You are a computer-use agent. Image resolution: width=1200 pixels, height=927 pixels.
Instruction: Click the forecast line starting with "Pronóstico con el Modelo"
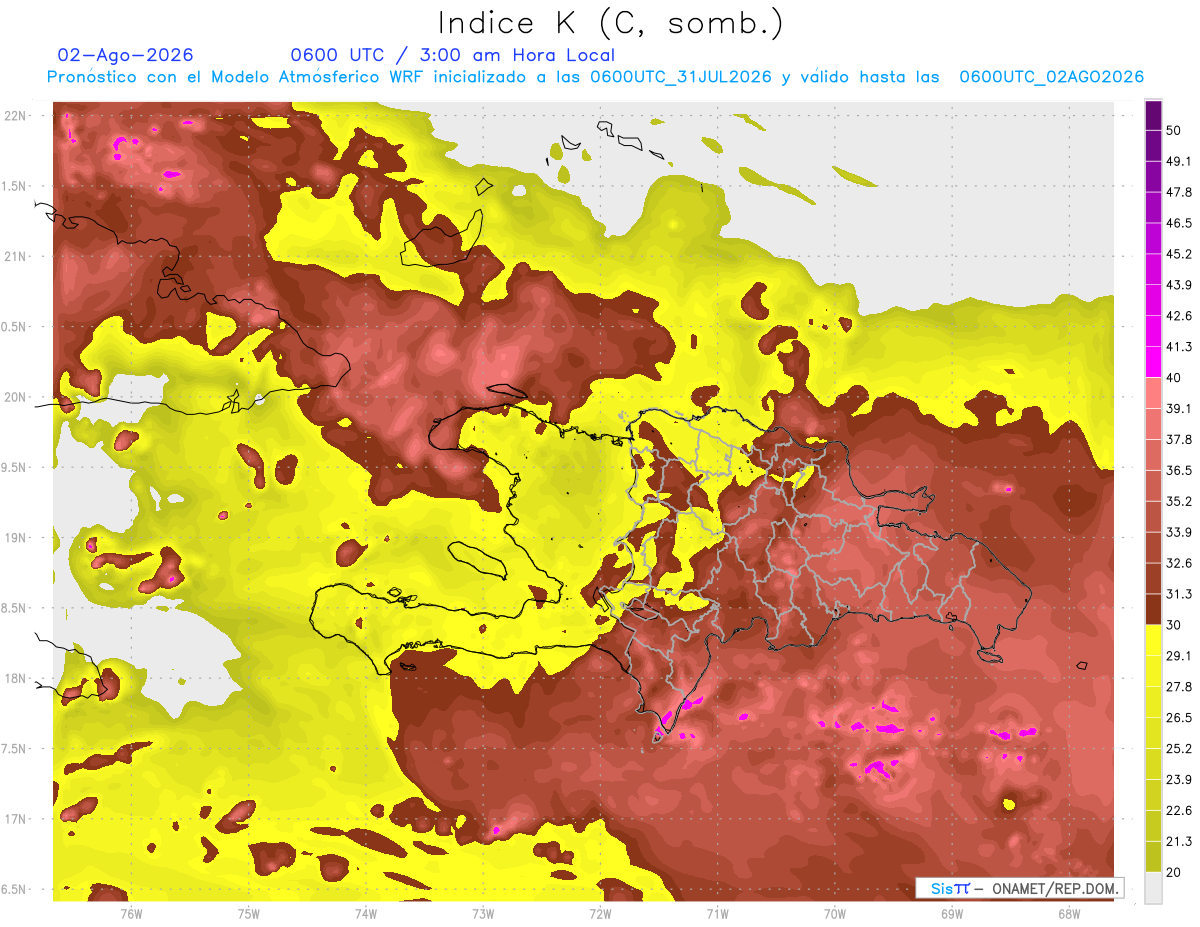[x=595, y=77]
